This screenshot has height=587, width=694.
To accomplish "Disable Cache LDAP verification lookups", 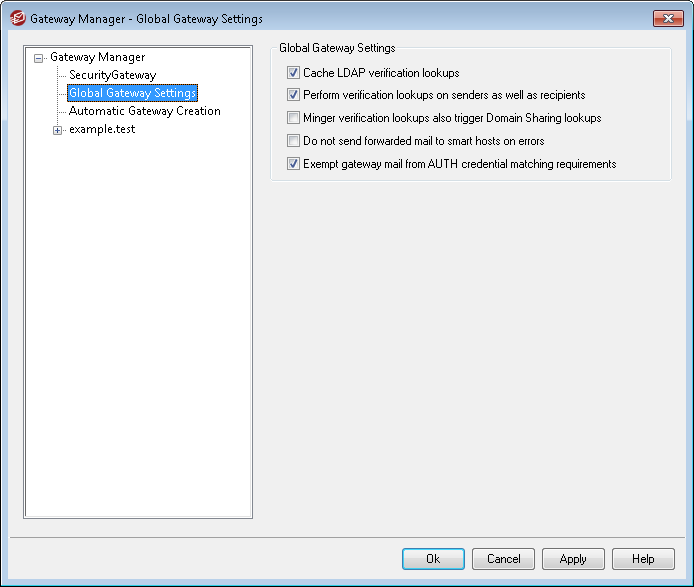I will (294, 73).
